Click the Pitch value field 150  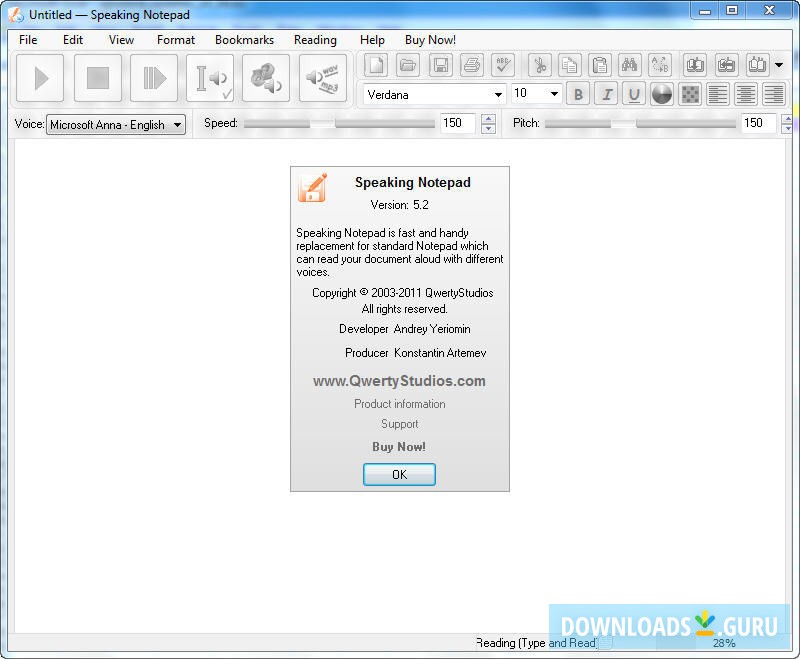tap(759, 123)
